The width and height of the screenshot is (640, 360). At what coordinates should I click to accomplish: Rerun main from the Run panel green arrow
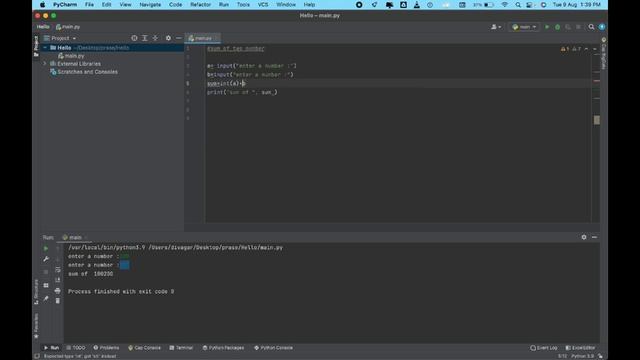[46, 248]
